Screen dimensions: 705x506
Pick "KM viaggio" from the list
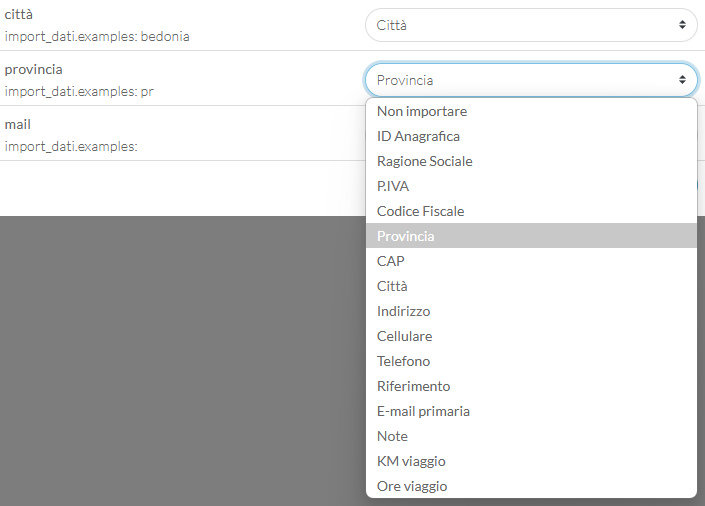531,461
